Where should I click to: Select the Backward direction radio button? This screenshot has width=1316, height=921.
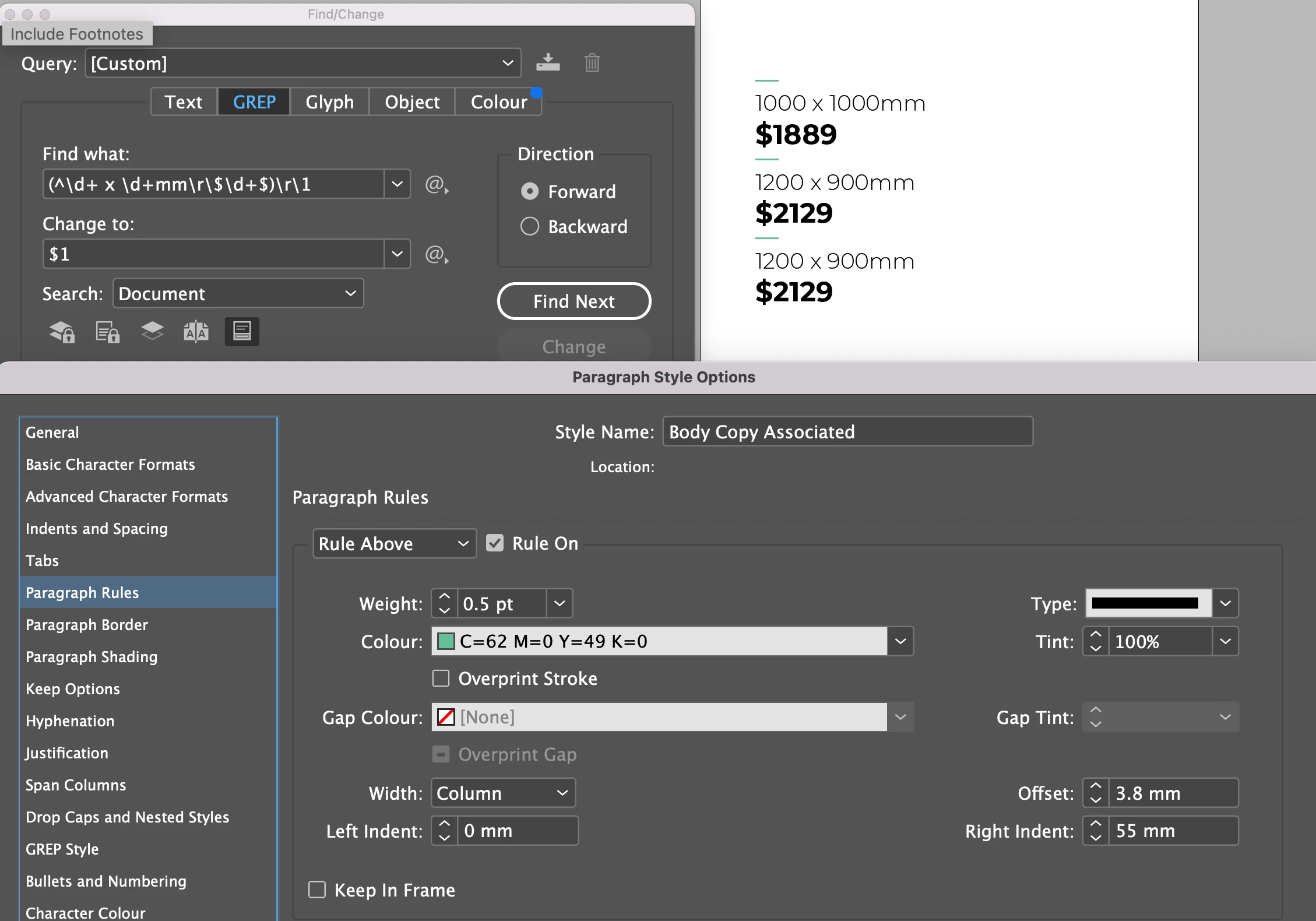(529, 226)
